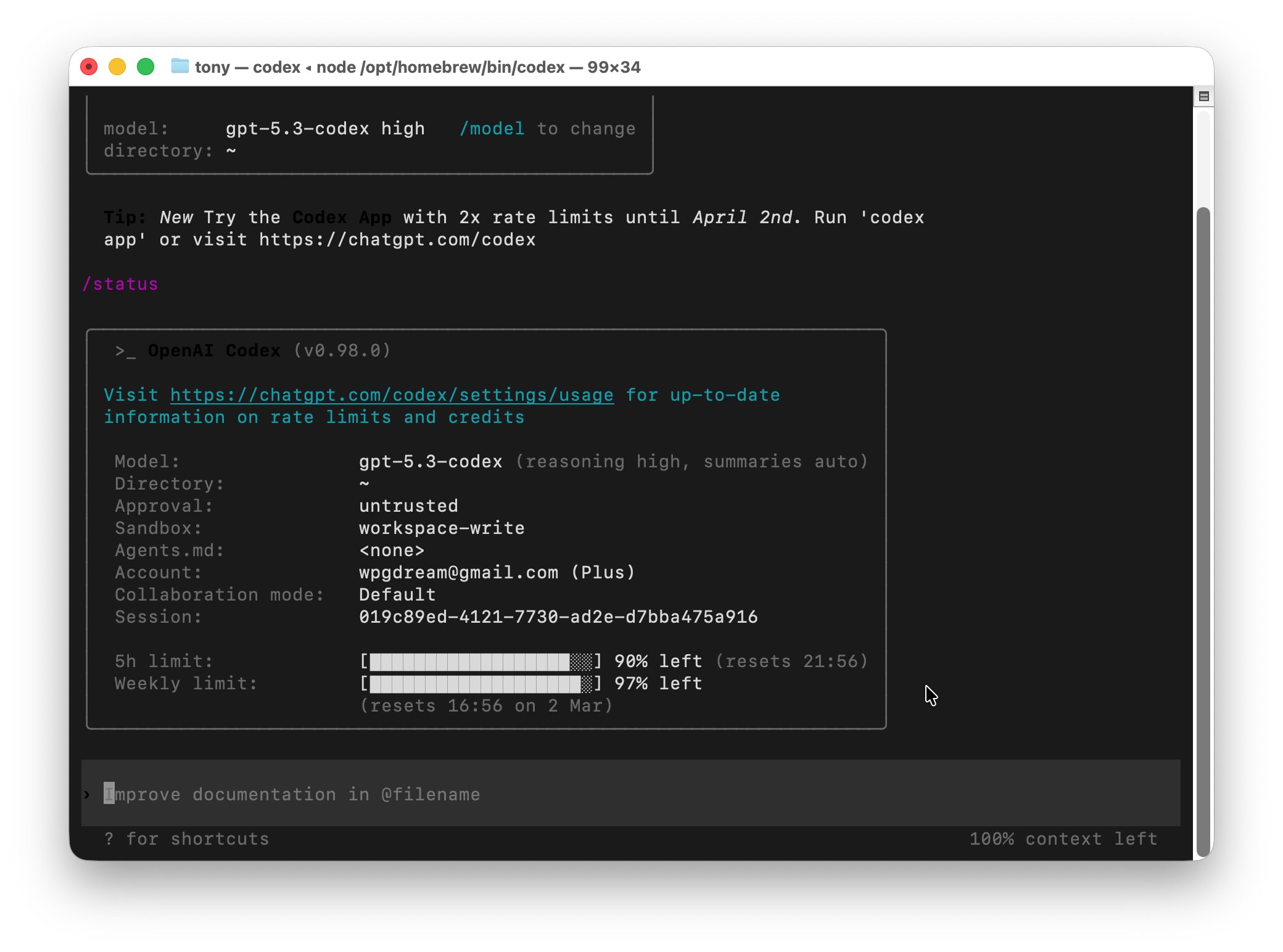This screenshot has width=1283, height=952.
Task: Click the folder proxy icon in title bar
Action: point(179,66)
